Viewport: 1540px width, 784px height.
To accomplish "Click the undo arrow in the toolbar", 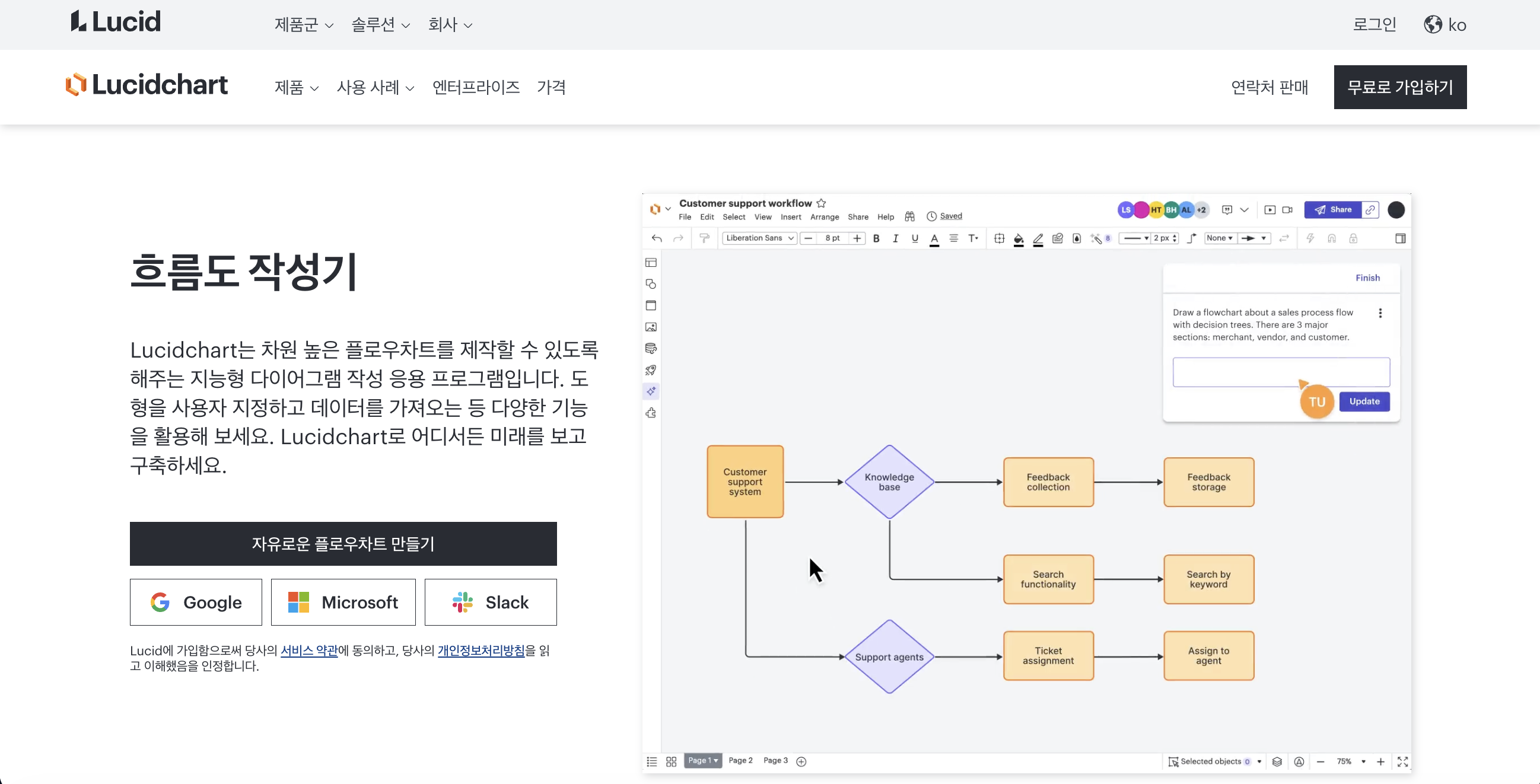I will pyautogui.click(x=657, y=238).
